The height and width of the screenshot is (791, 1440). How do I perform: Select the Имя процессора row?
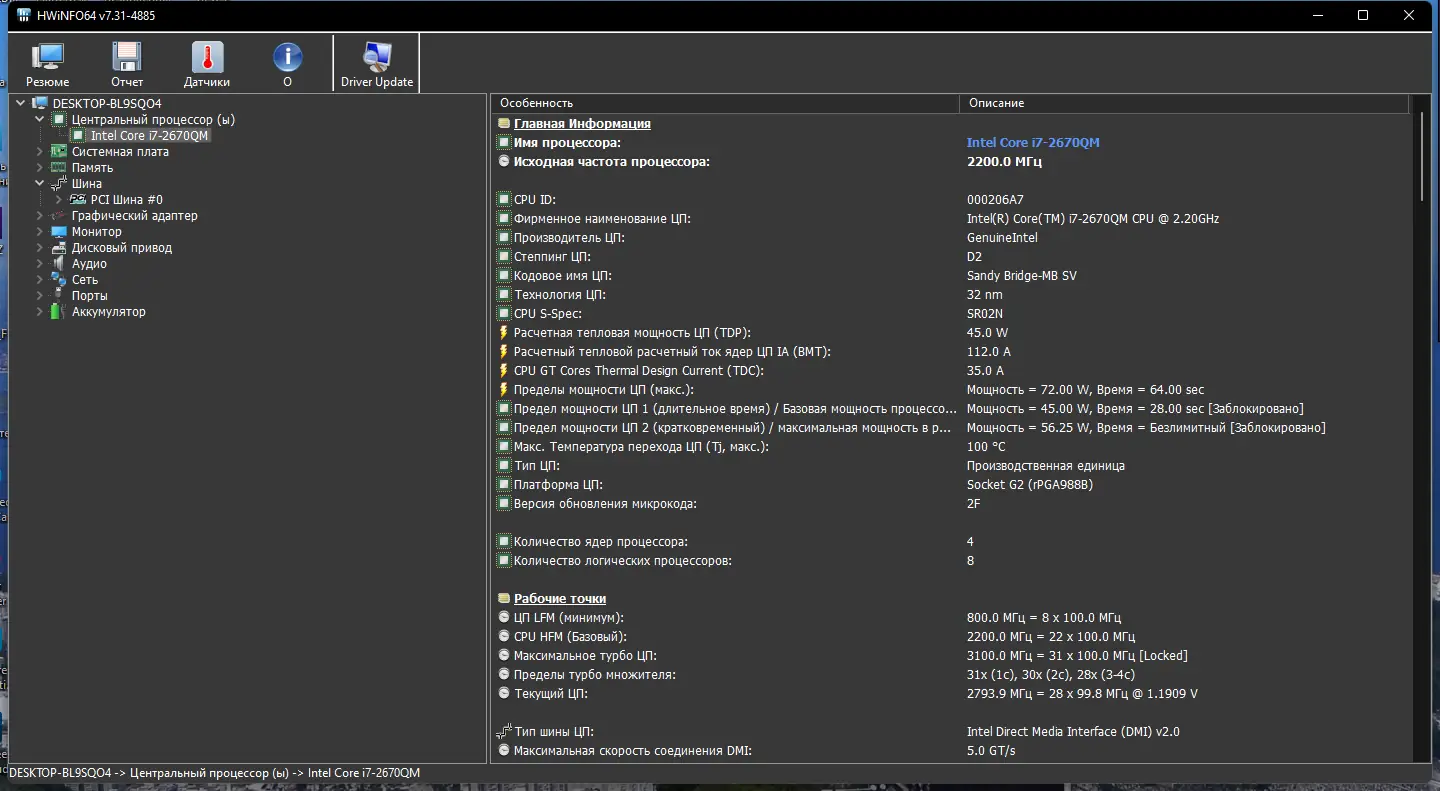tap(567, 143)
